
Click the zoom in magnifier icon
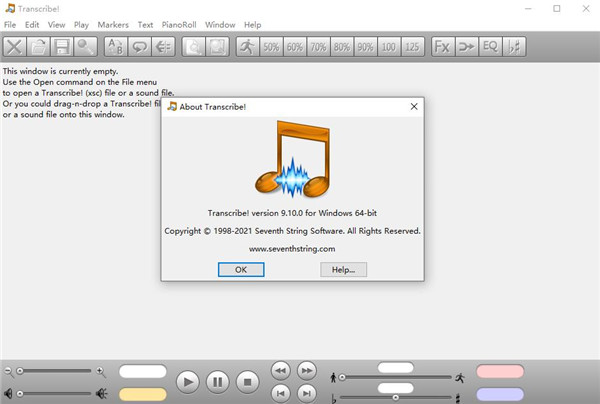(x=101, y=371)
